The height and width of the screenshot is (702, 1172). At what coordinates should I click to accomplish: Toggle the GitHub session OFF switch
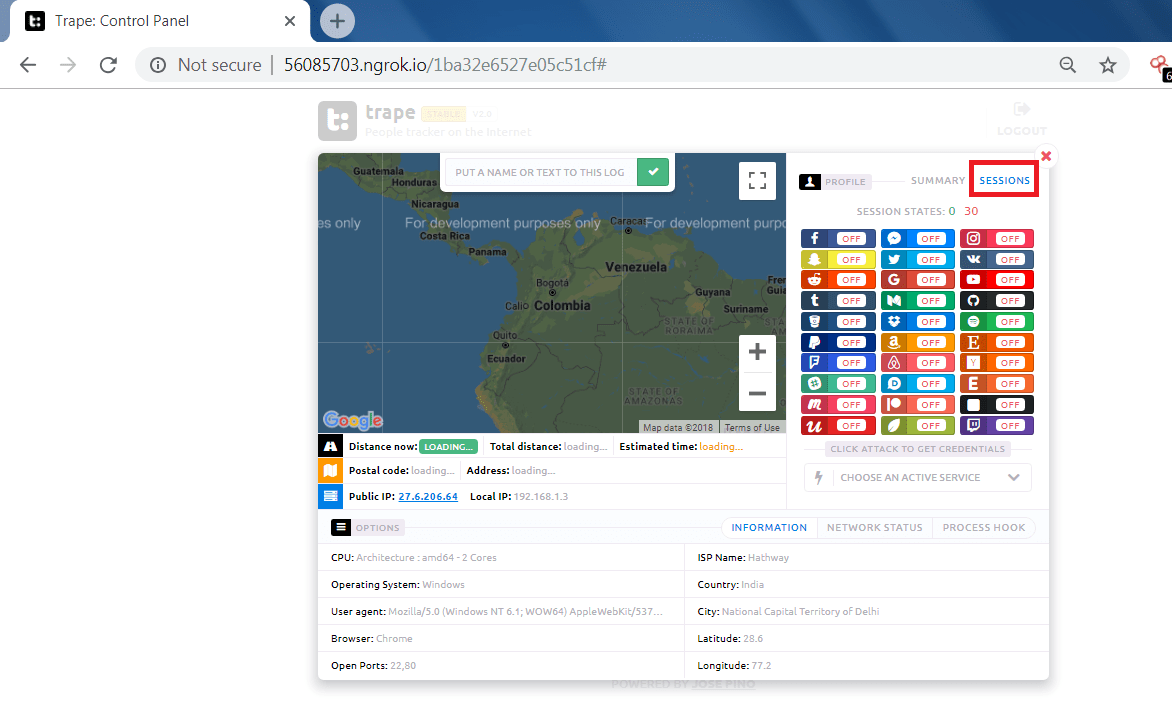[x=1010, y=301]
